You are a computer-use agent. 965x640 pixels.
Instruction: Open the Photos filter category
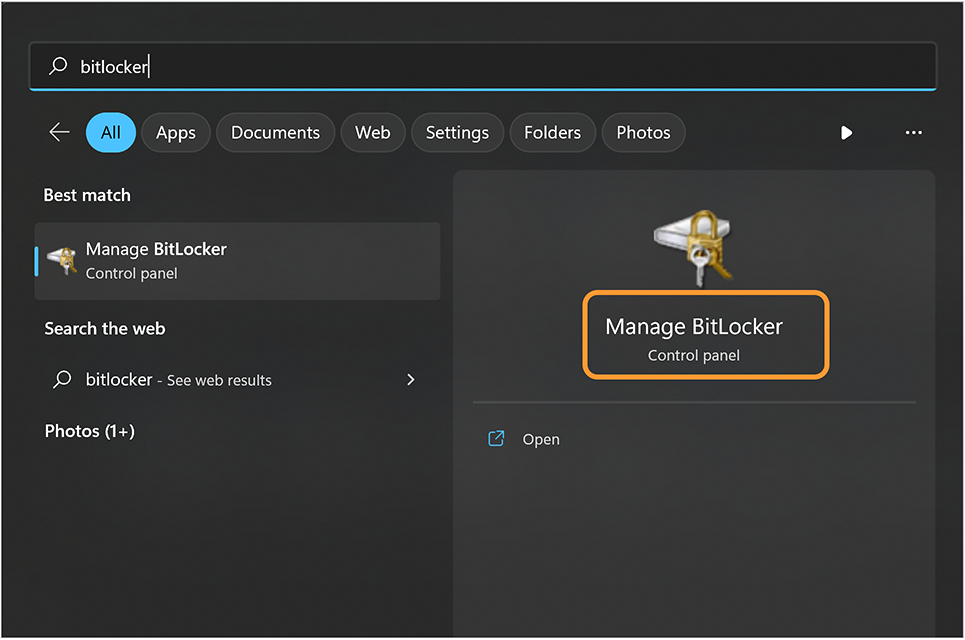point(643,132)
